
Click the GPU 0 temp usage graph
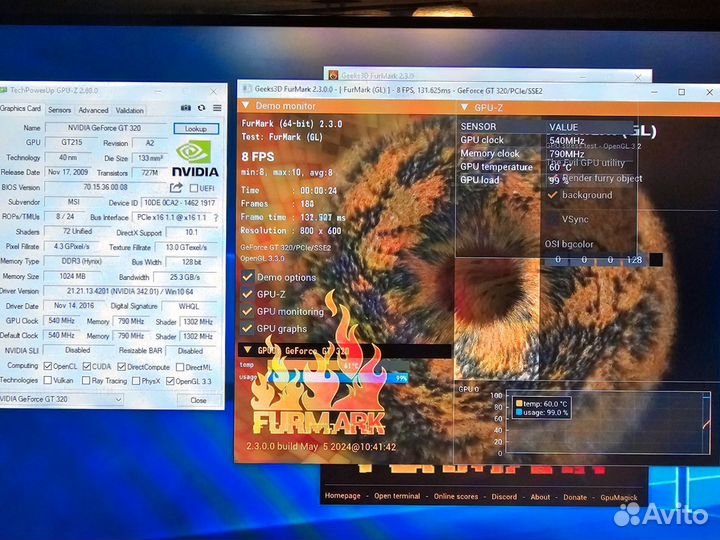[x=607, y=423]
